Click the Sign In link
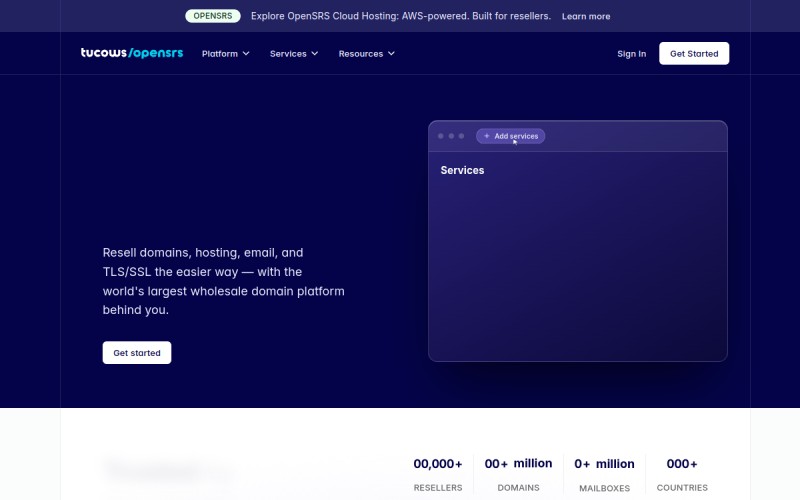800x500 pixels. pyautogui.click(x=632, y=54)
